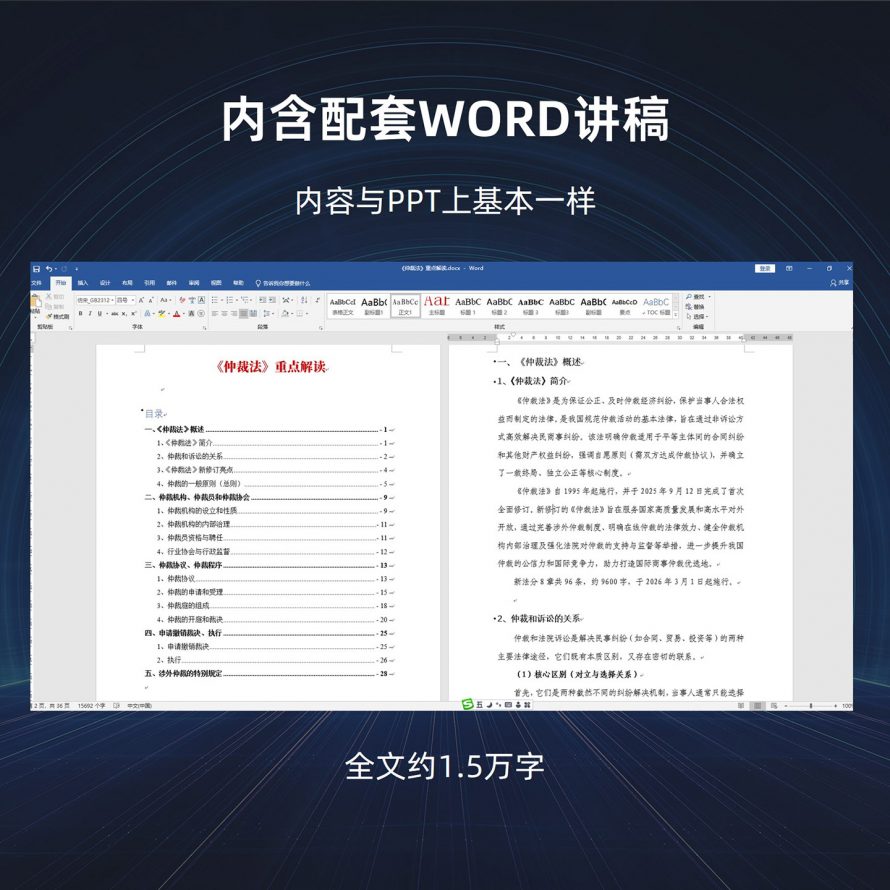890x890 pixels.
Task: Click the 登录 sign-in button
Action: tap(765, 268)
